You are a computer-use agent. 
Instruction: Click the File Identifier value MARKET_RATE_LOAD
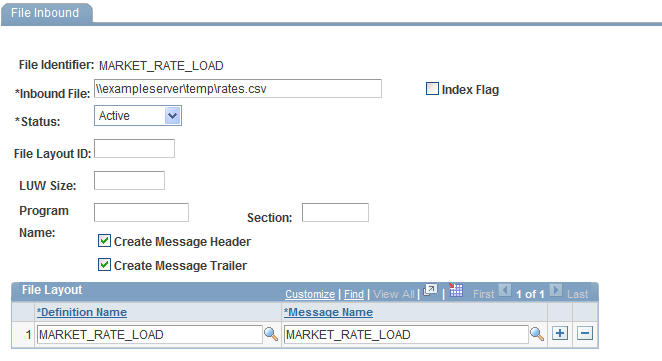tap(161, 66)
